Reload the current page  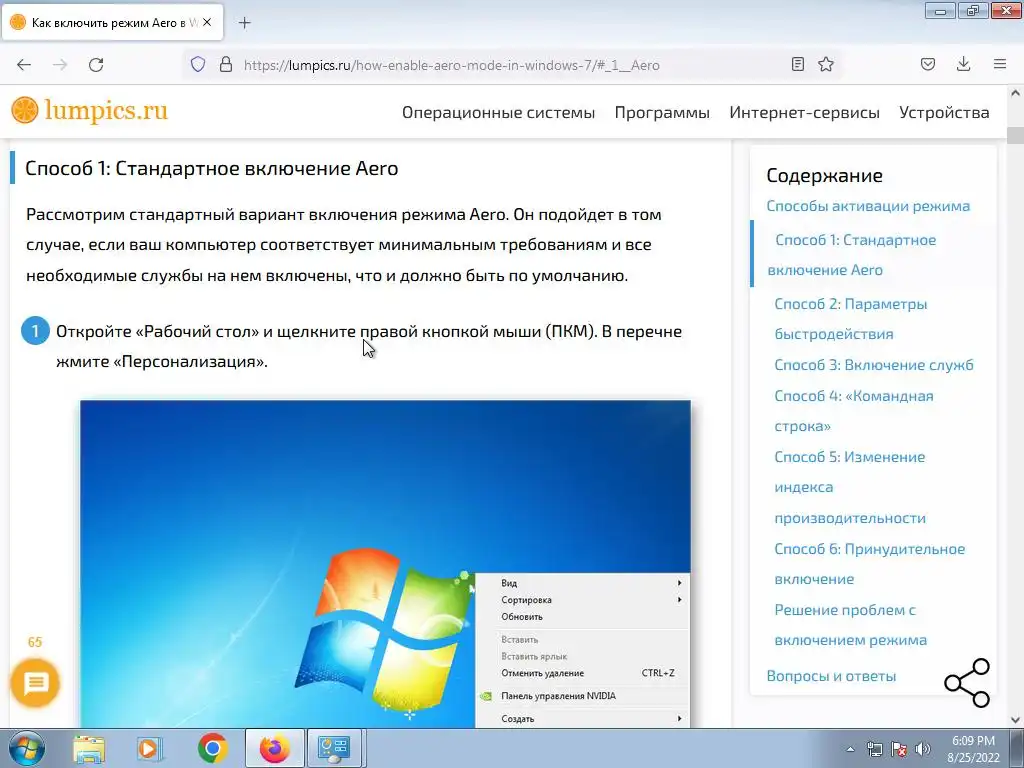point(96,65)
